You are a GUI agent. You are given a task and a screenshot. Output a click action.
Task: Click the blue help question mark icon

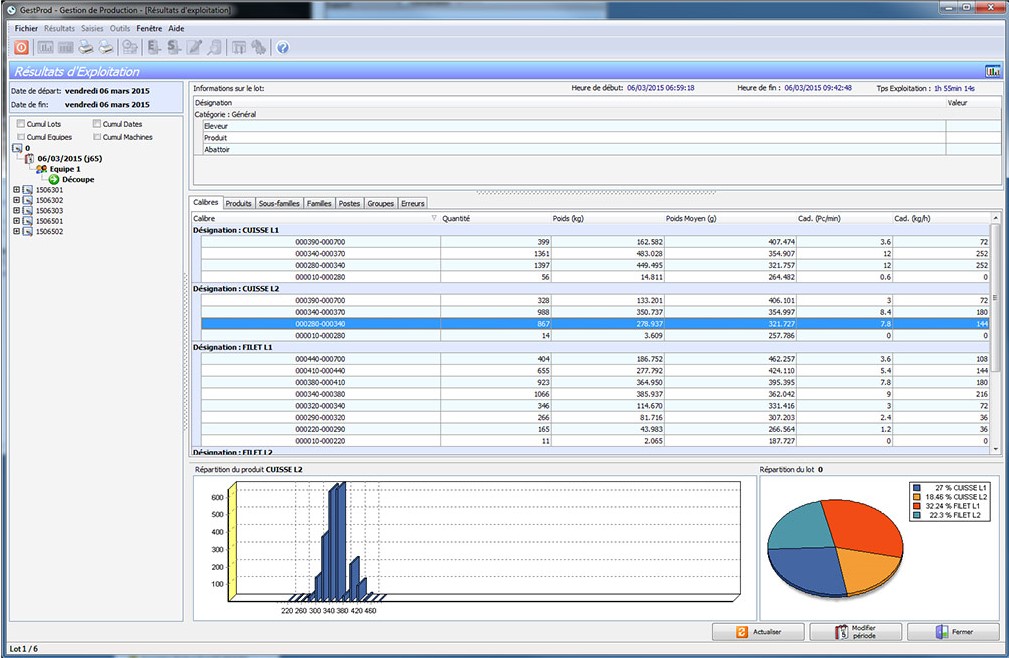283,47
